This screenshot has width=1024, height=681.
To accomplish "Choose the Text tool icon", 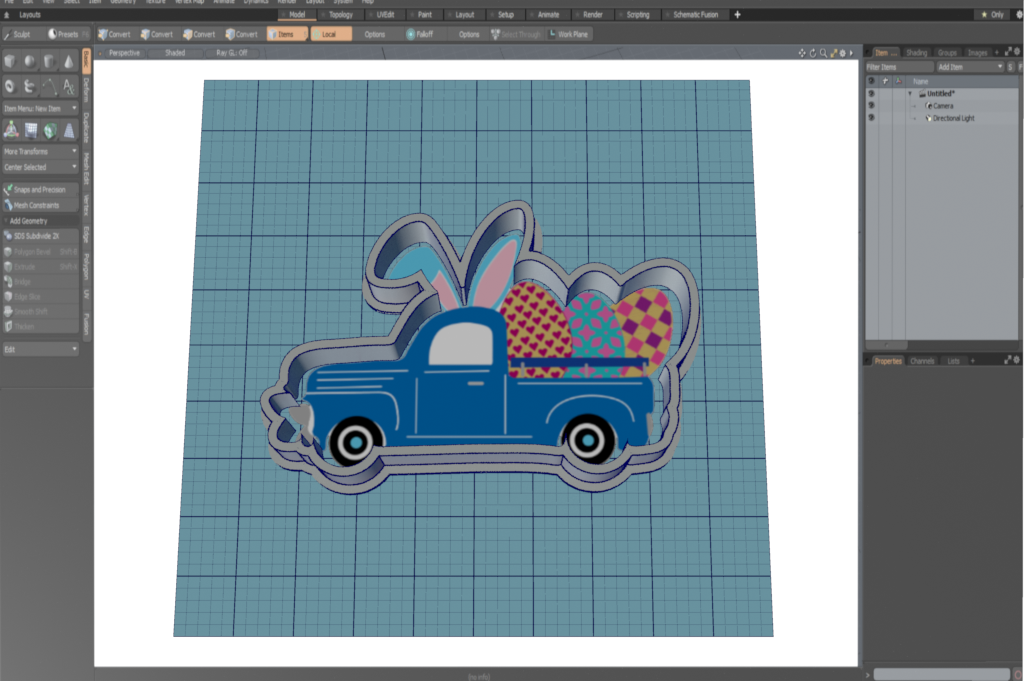I will pos(68,87).
